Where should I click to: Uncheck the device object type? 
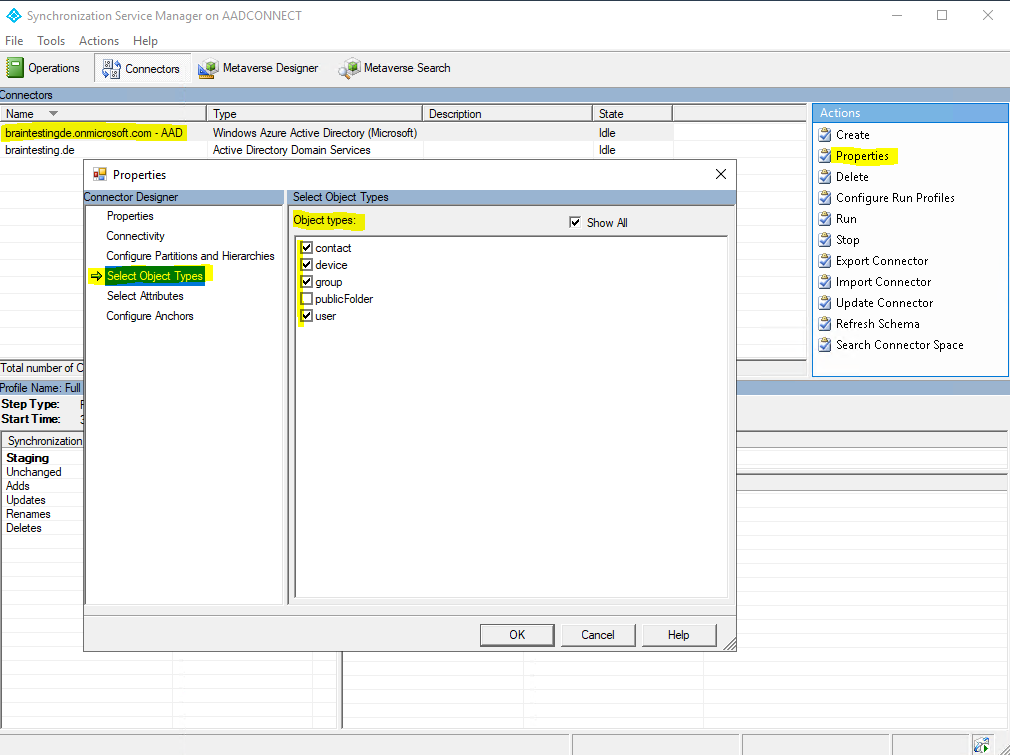(307, 265)
